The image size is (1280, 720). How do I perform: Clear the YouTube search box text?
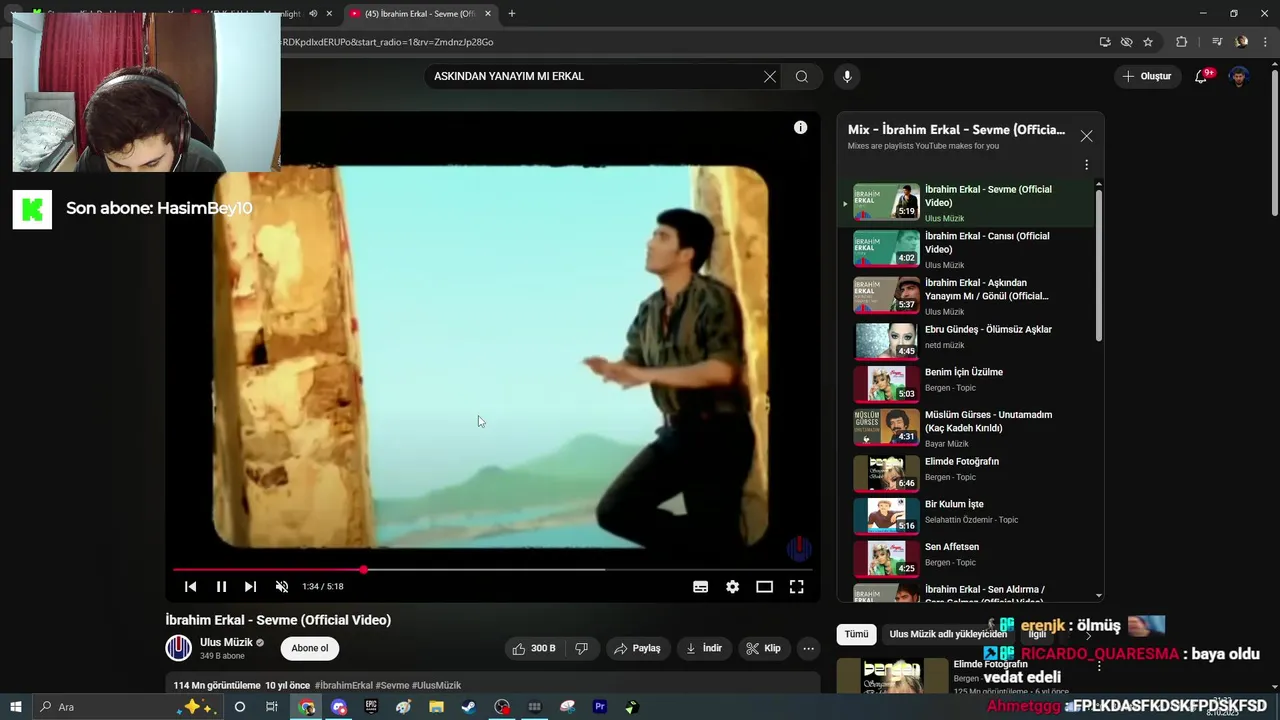[x=770, y=76]
